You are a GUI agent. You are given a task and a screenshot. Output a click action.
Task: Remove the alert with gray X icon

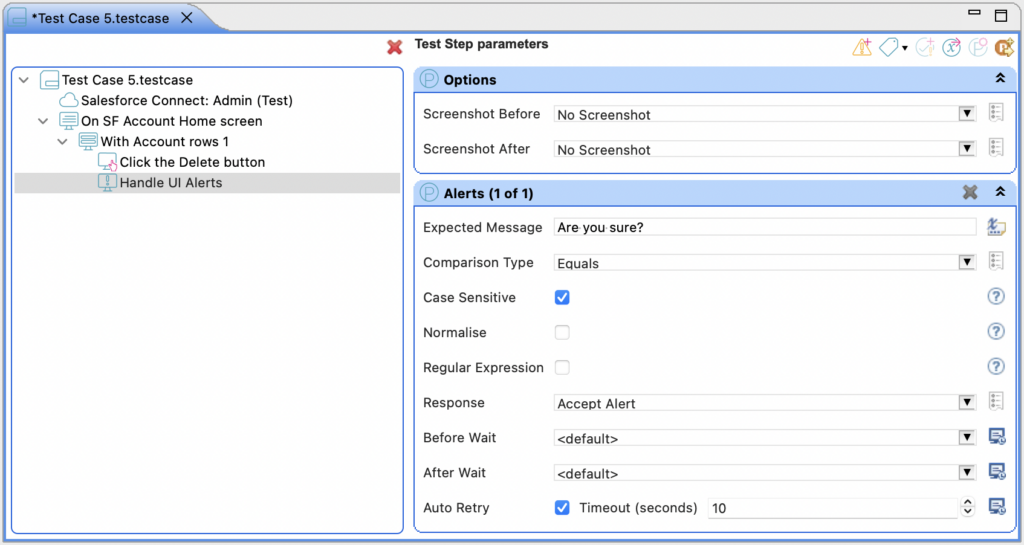tap(970, 192)
